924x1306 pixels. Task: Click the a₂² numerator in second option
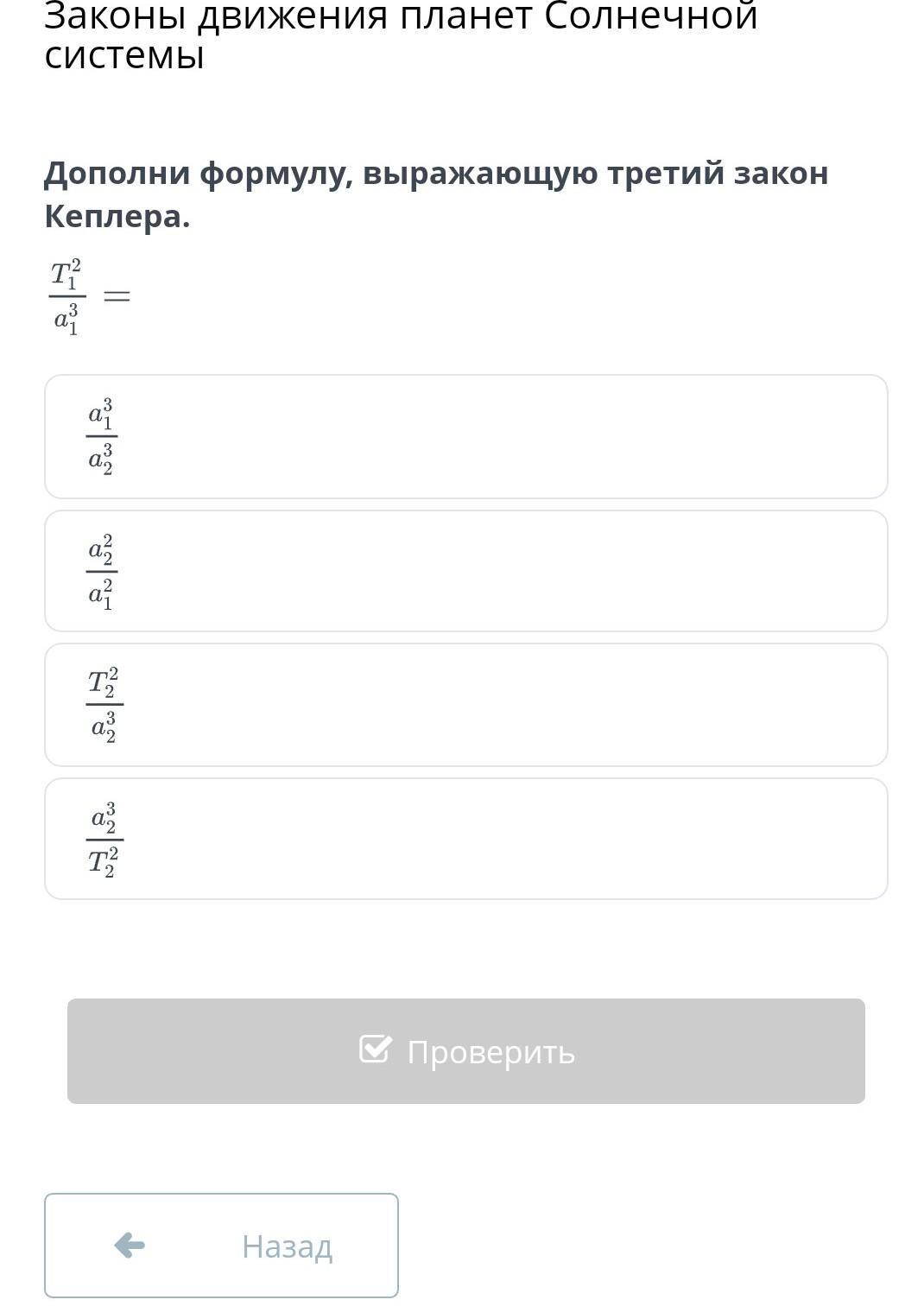pos(101,548)
